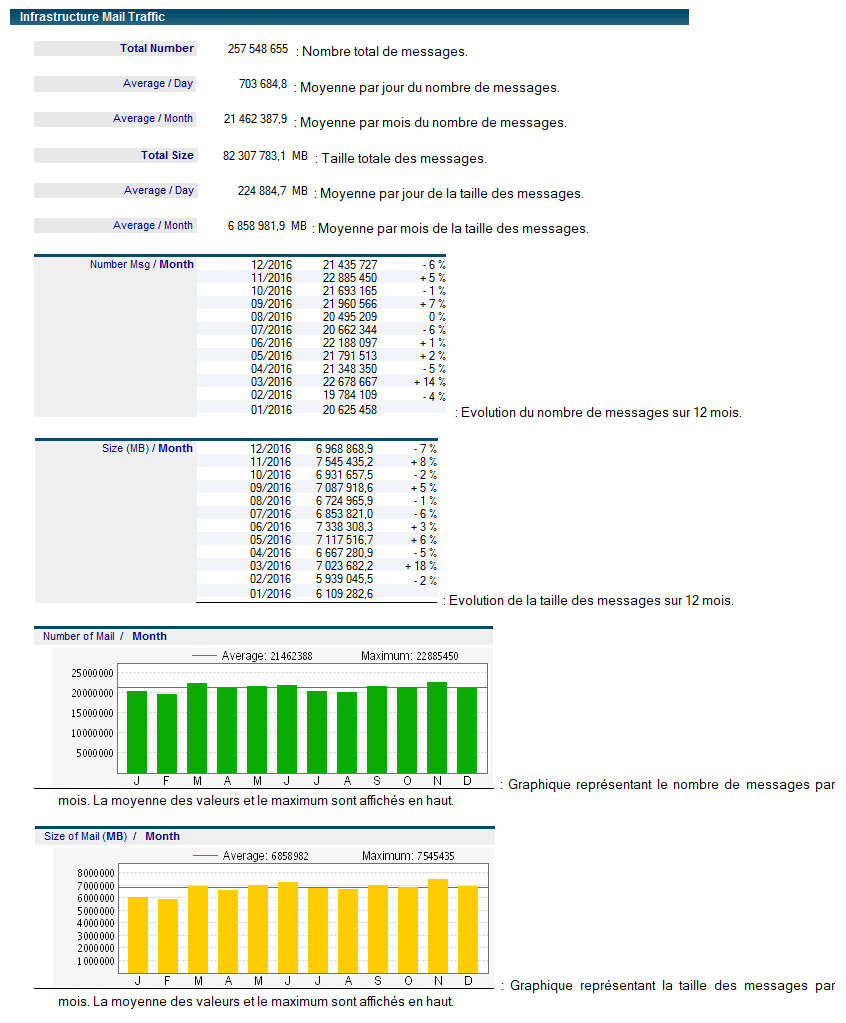This screenshot has height=1023, width=846.
Task: Click average per day value 703 684,8
Action: click(263, 84)
